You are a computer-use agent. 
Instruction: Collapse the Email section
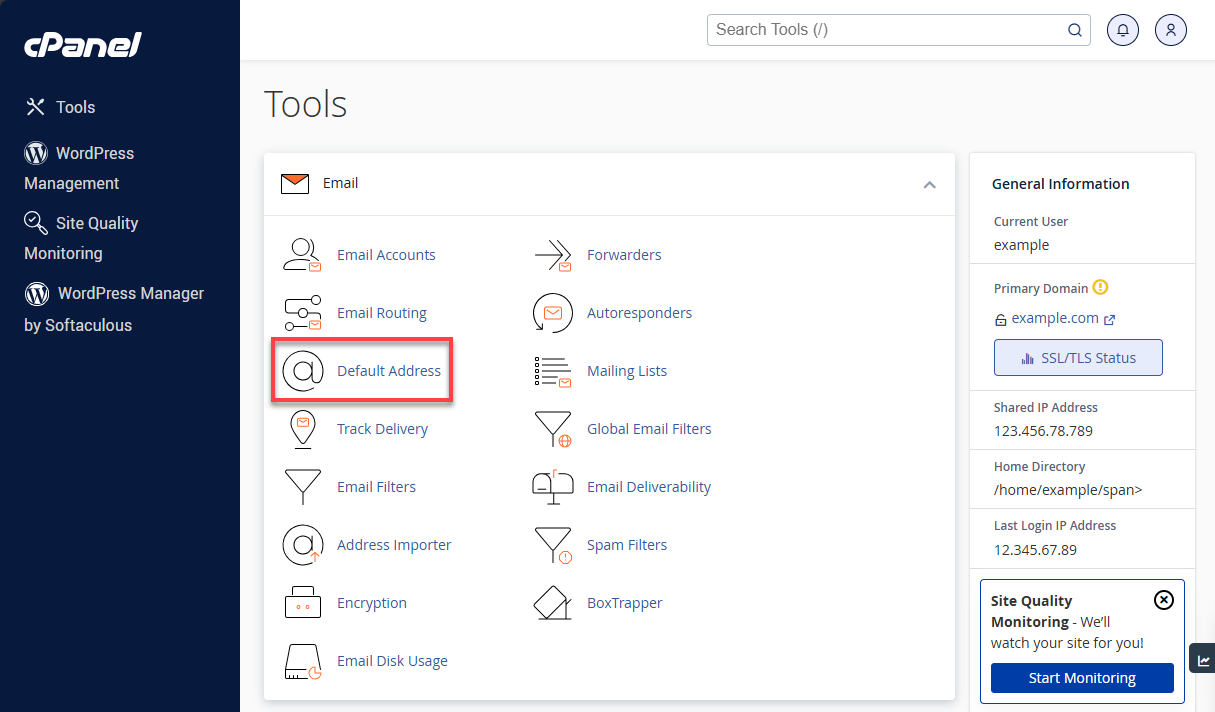[x=929, y=185]
